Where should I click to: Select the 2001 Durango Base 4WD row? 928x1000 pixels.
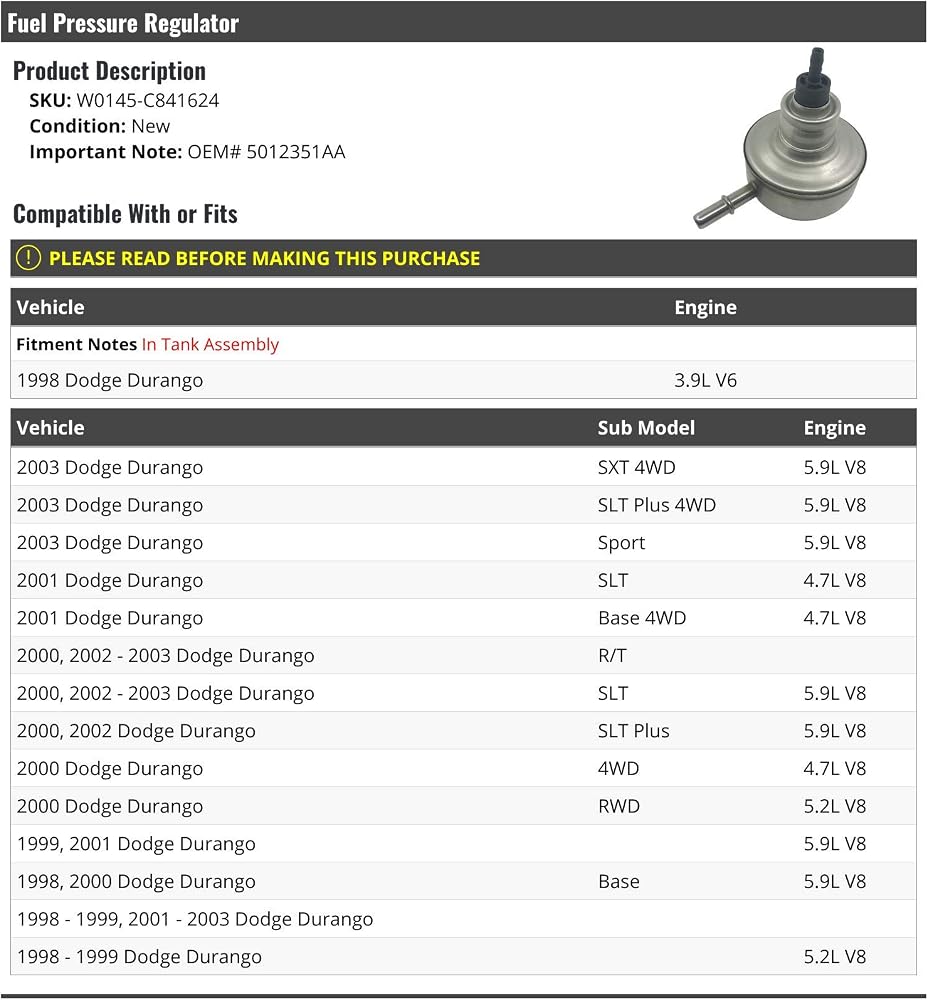point(464,618)
